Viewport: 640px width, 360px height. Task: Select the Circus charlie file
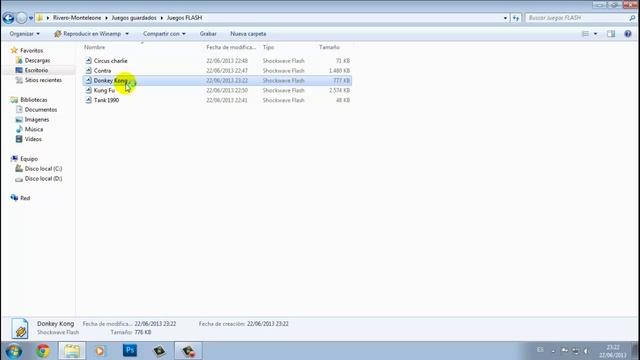[217, 61]
